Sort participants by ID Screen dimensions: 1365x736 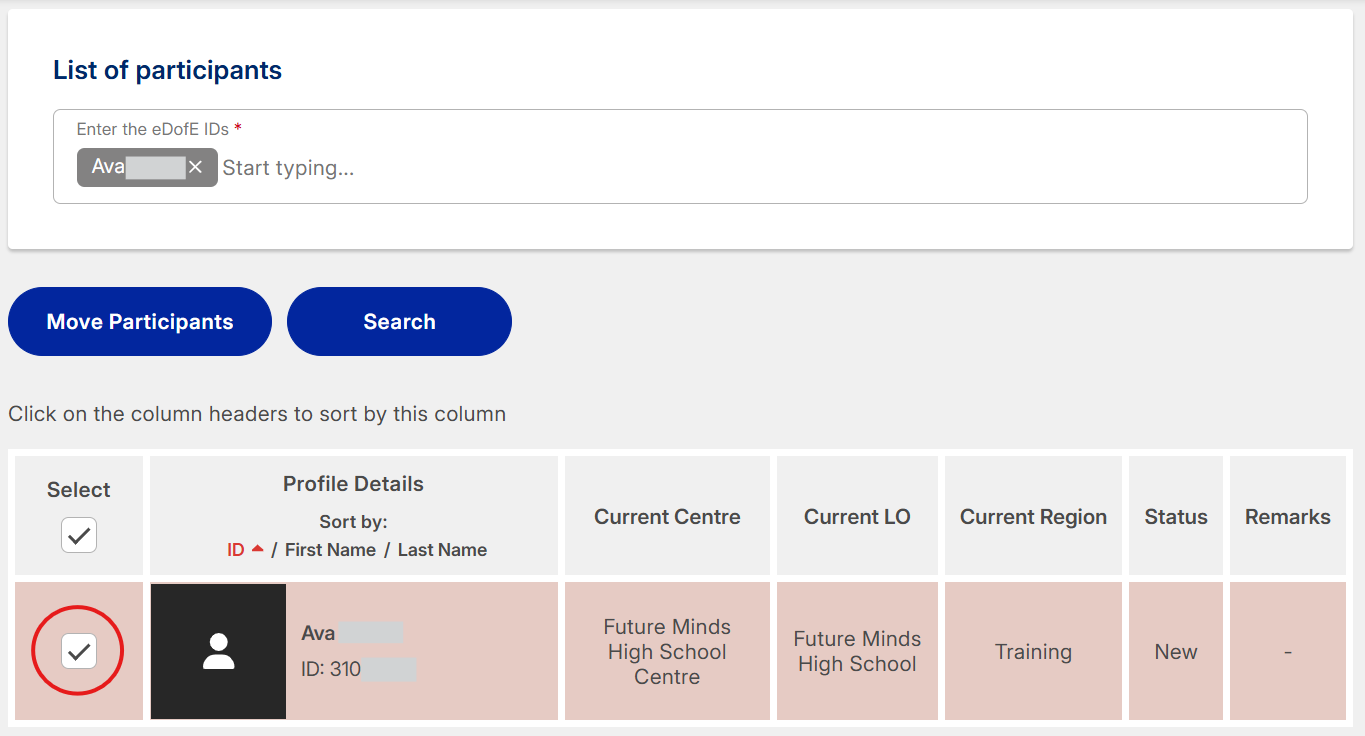click(236, 550)
